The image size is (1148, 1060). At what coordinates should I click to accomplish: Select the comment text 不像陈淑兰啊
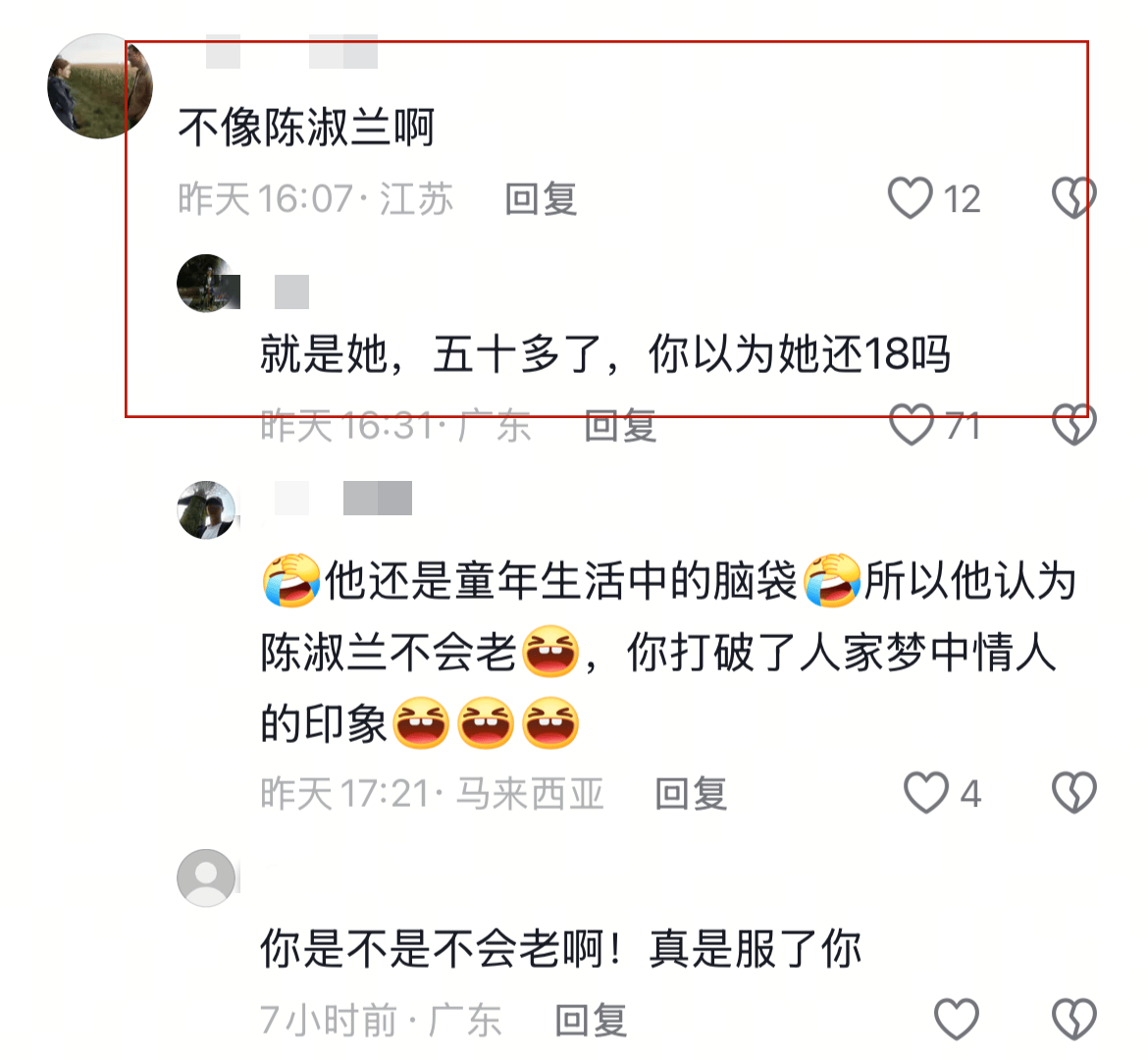[x=307, y=128]
